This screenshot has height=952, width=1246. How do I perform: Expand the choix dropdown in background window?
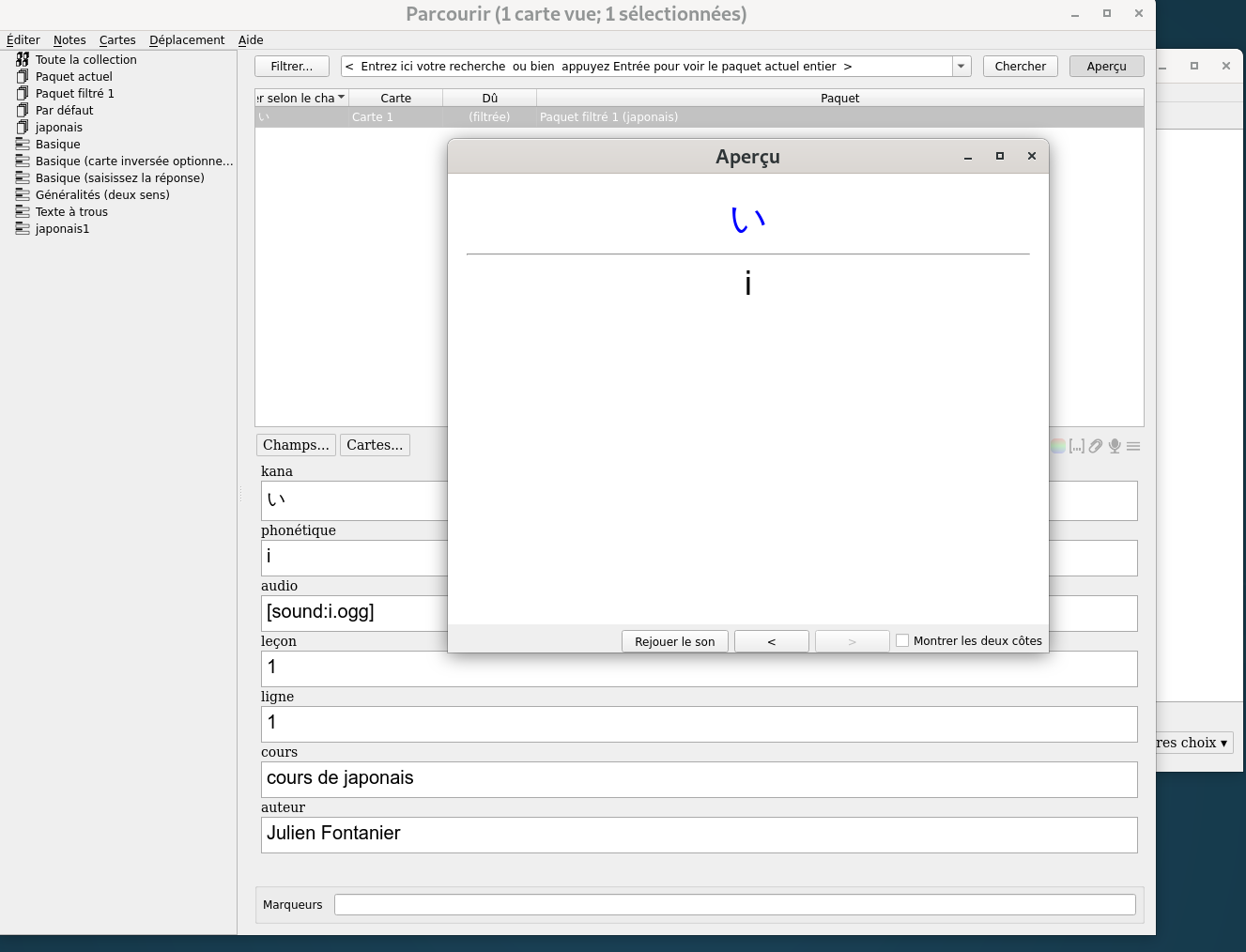tap(1193, 743)
